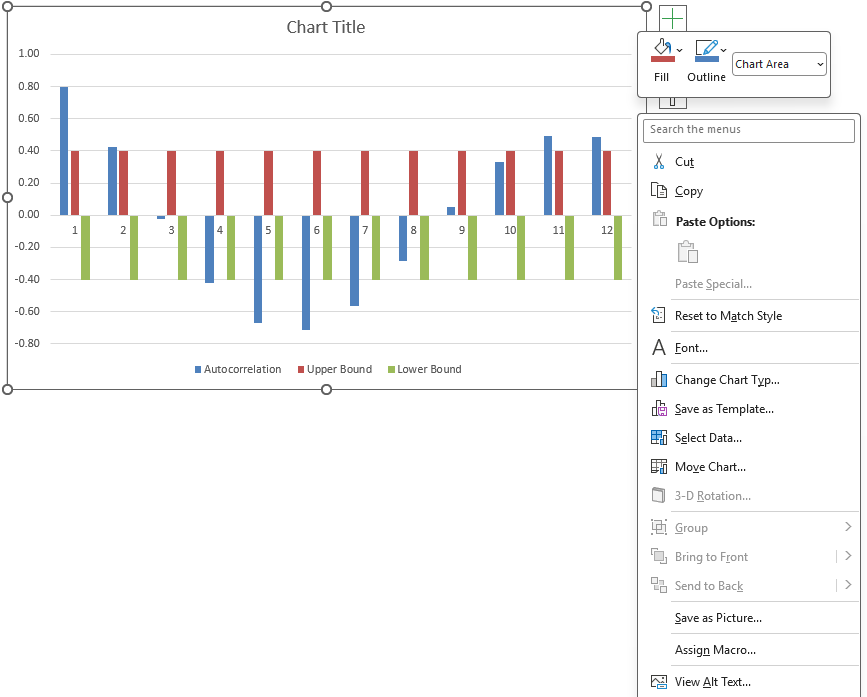Image resolution: width=867 pixels, height=697 pixels.
Task: Click the chart's left-middle resize handle
Action: 7,197
